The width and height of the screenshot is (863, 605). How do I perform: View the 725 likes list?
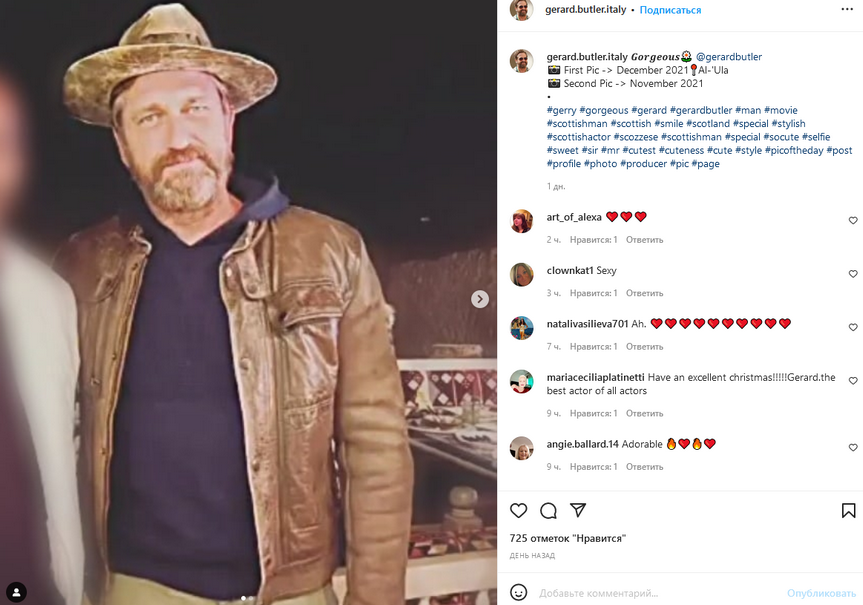[567, 538]
